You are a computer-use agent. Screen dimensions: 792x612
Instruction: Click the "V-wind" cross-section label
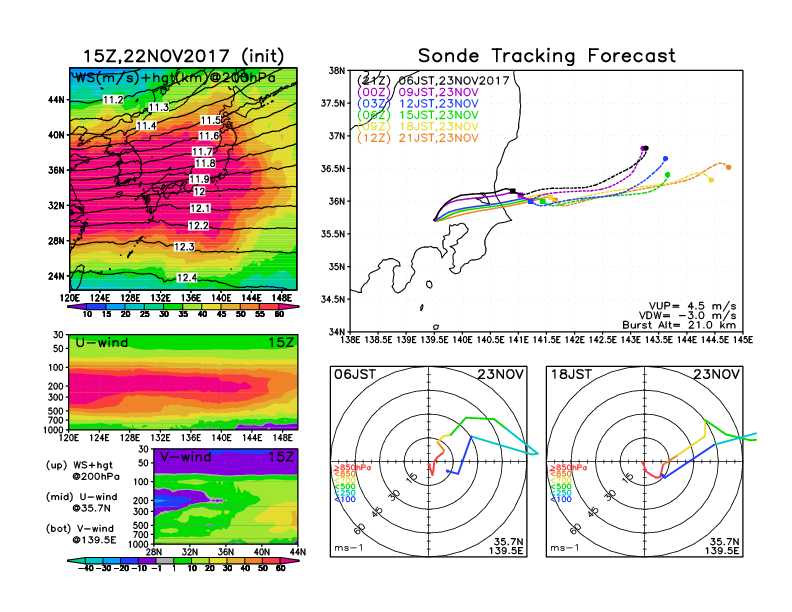185,457
